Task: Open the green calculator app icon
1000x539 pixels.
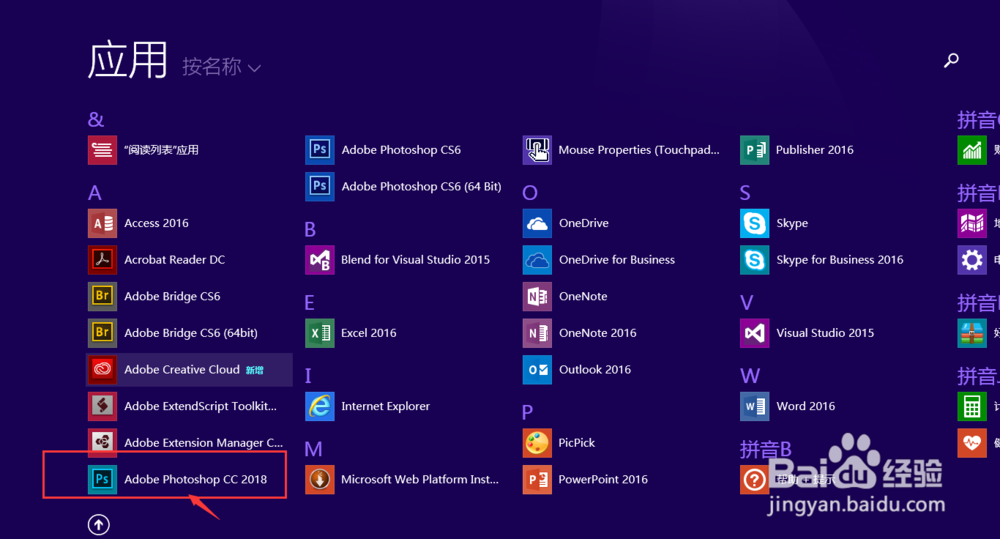Action: (972, 406)
